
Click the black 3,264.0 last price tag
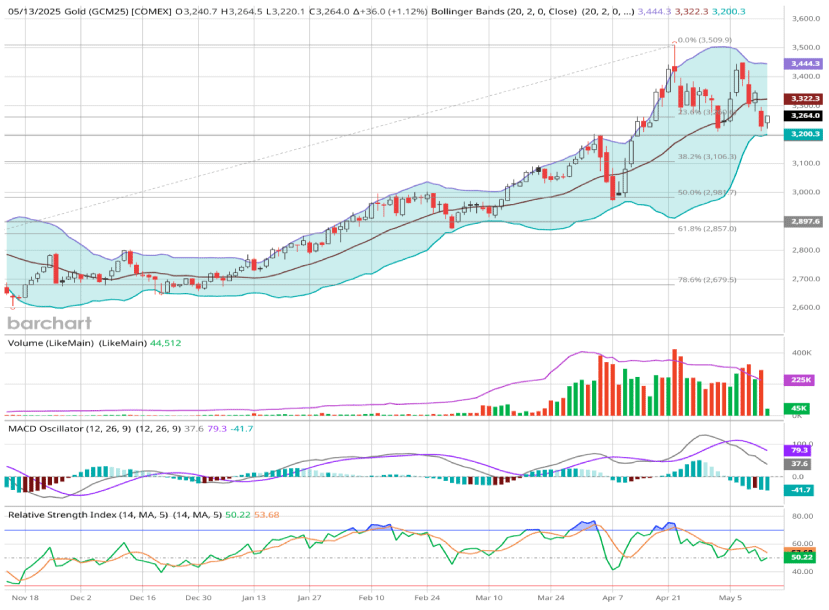point(804,116)
